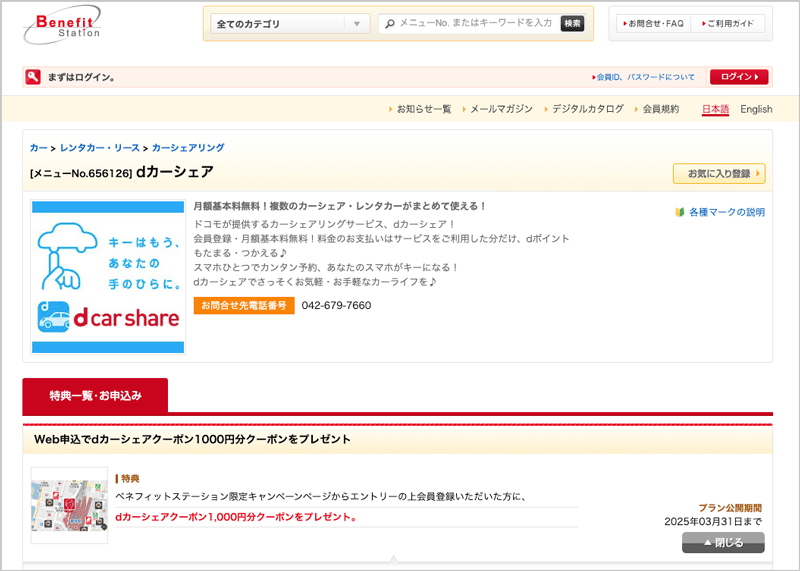This screenshot has height=571, width=800.
Task: Click レンタカー・リース breadcrumb link
Action: point(99,148)
